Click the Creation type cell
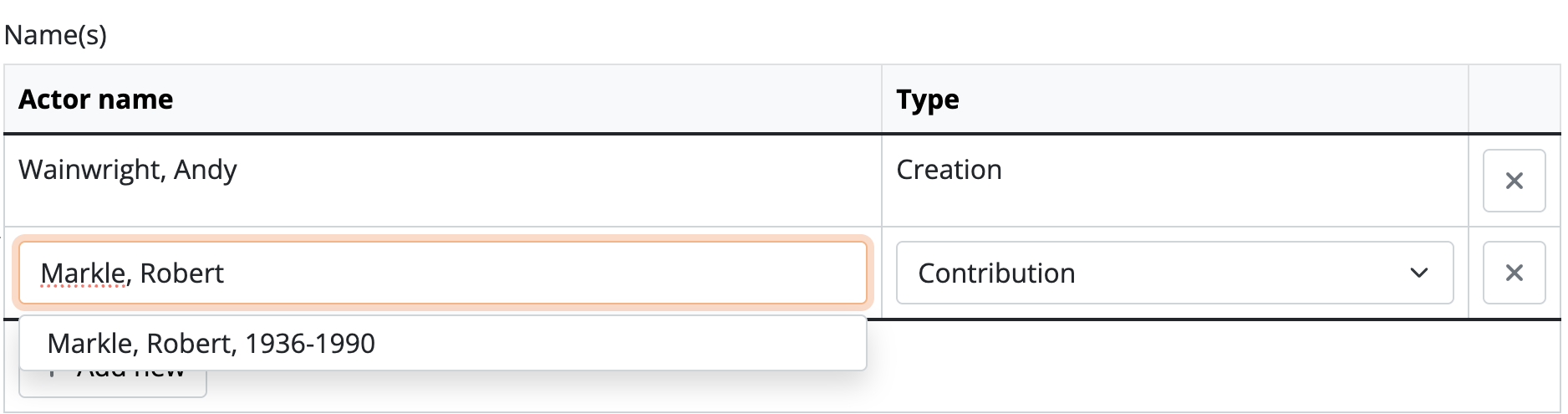Screen dimensions: 1568x414 pyautogui.click(x=949, y=170)
